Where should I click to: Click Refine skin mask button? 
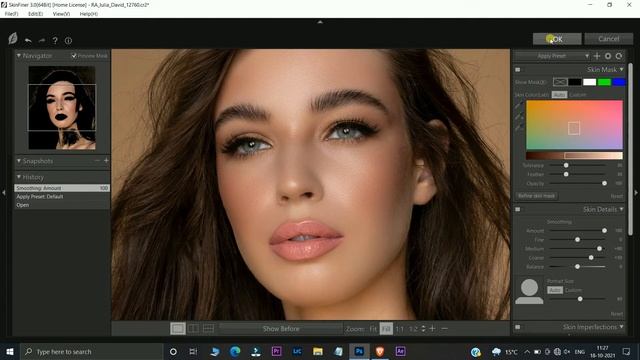(536, 196)
